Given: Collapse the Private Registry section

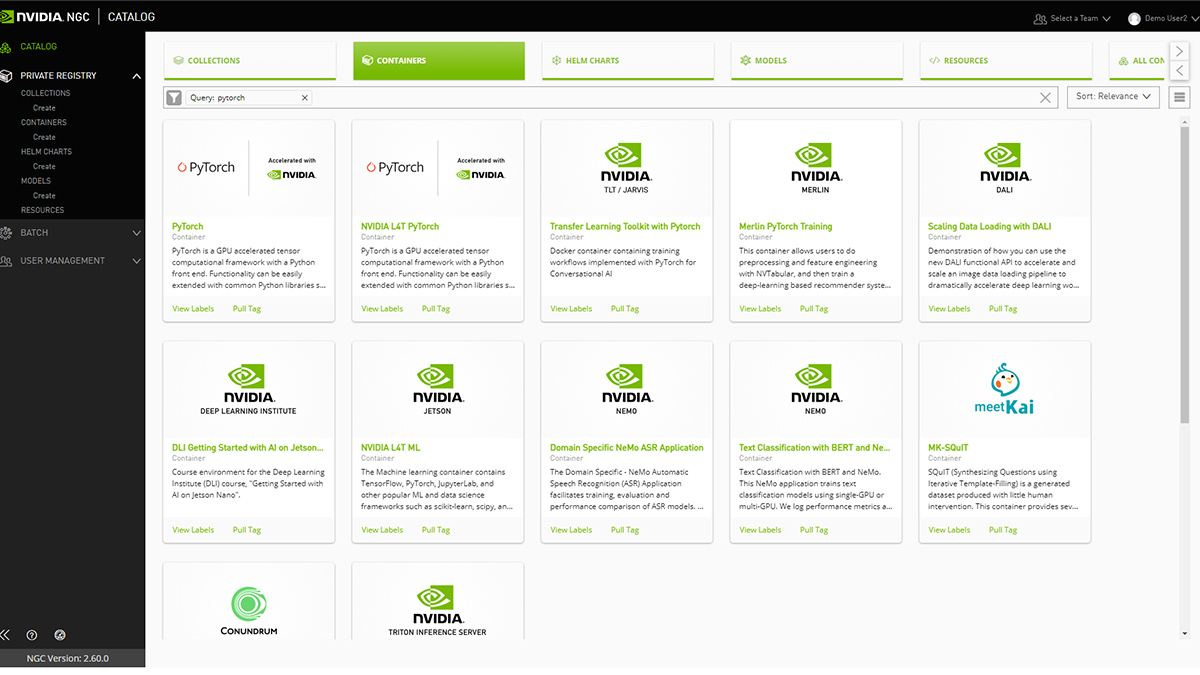Looking at the screenshot, I should 137,75.
